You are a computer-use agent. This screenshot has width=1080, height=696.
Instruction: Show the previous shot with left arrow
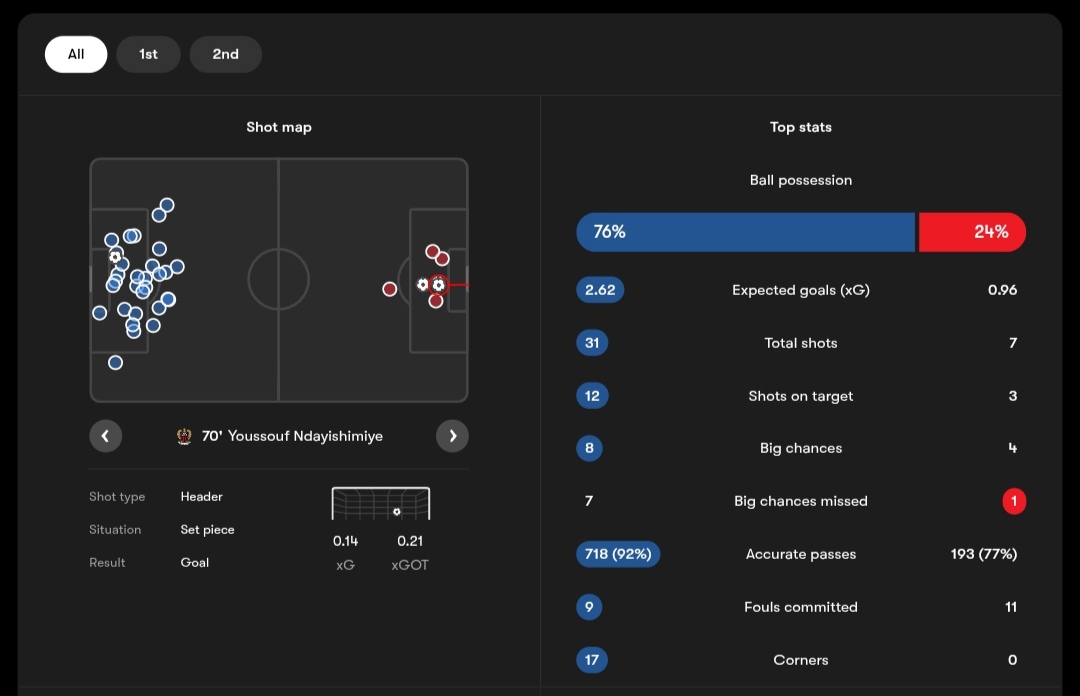(x=105, y=436)
